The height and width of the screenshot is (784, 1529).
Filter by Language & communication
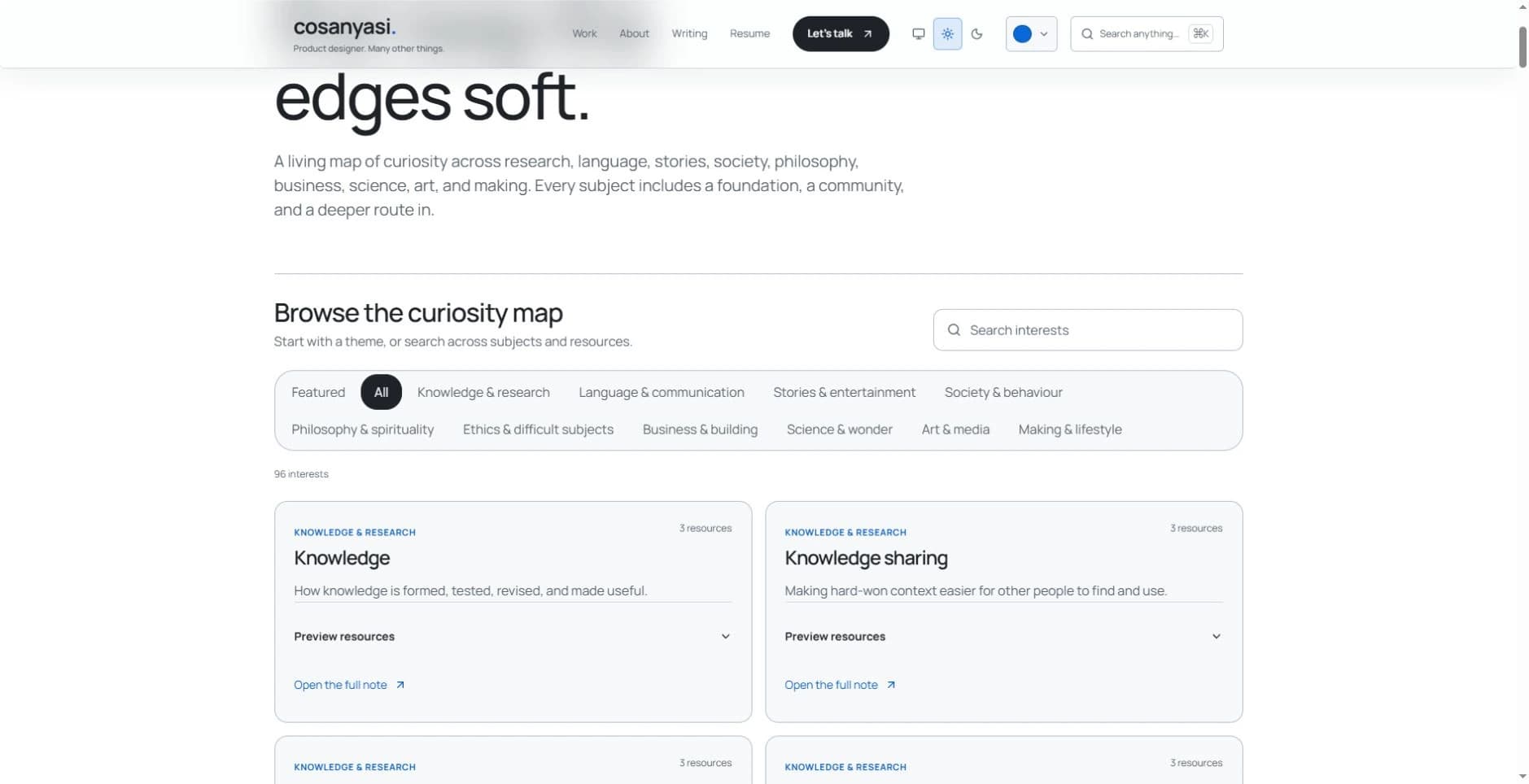662,392
